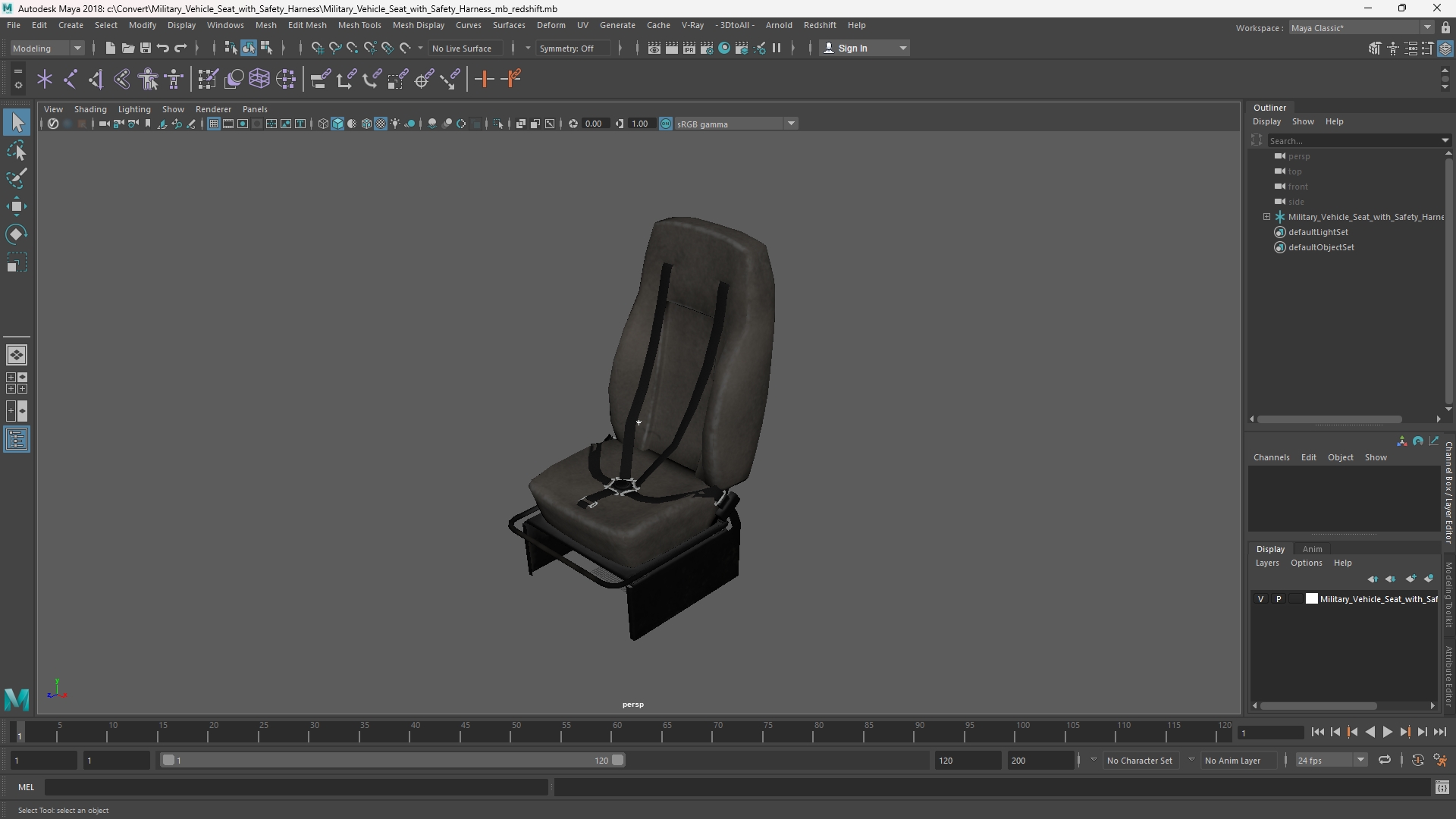Toggle layer playback P box

pyautogui.click(x=1279, y=599)
